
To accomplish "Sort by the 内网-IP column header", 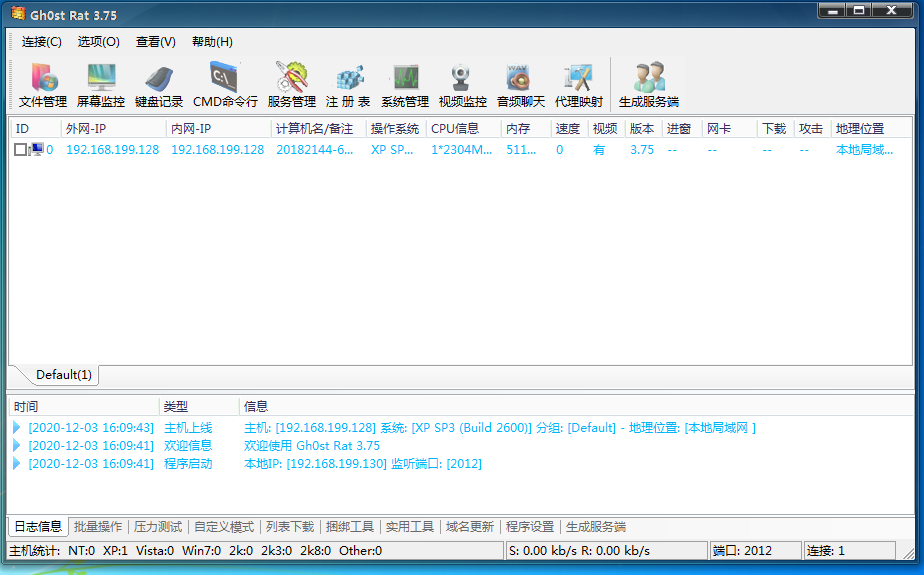I will (x=219, y=128).
